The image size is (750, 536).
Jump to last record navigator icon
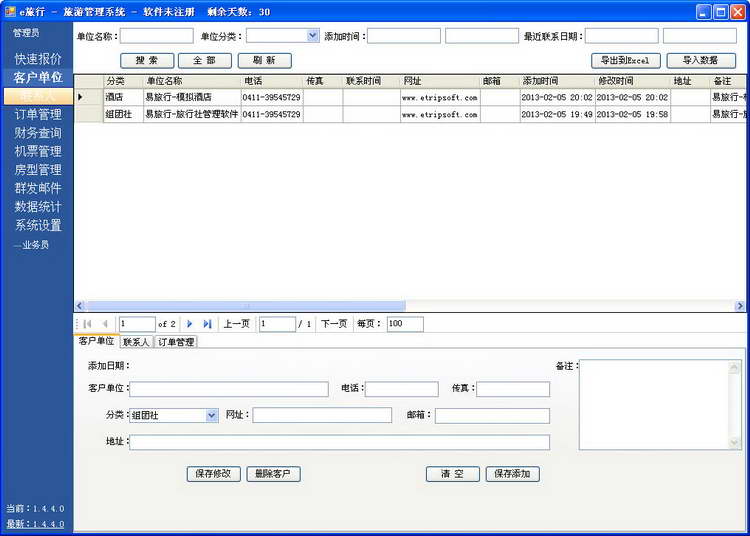pos(207,324)
